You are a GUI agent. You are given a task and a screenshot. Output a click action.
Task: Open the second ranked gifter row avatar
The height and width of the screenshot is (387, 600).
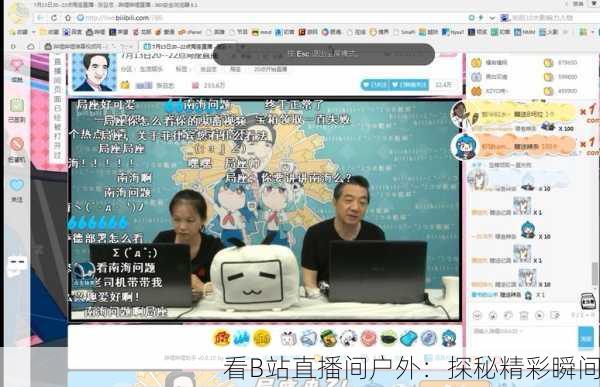(x=476, y=77)
